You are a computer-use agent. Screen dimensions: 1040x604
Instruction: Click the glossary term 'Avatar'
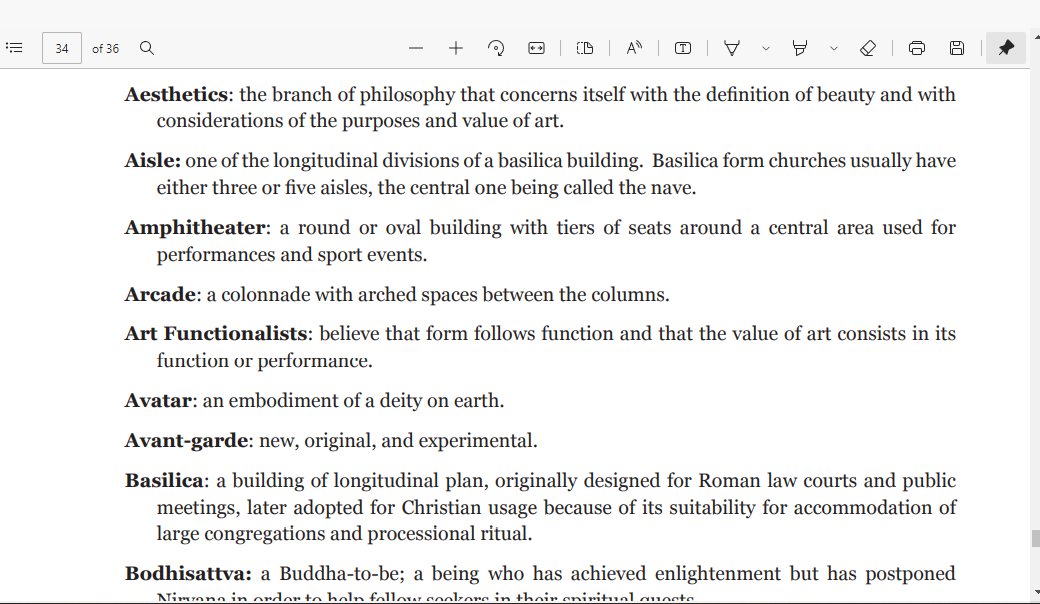pos(159,401)
